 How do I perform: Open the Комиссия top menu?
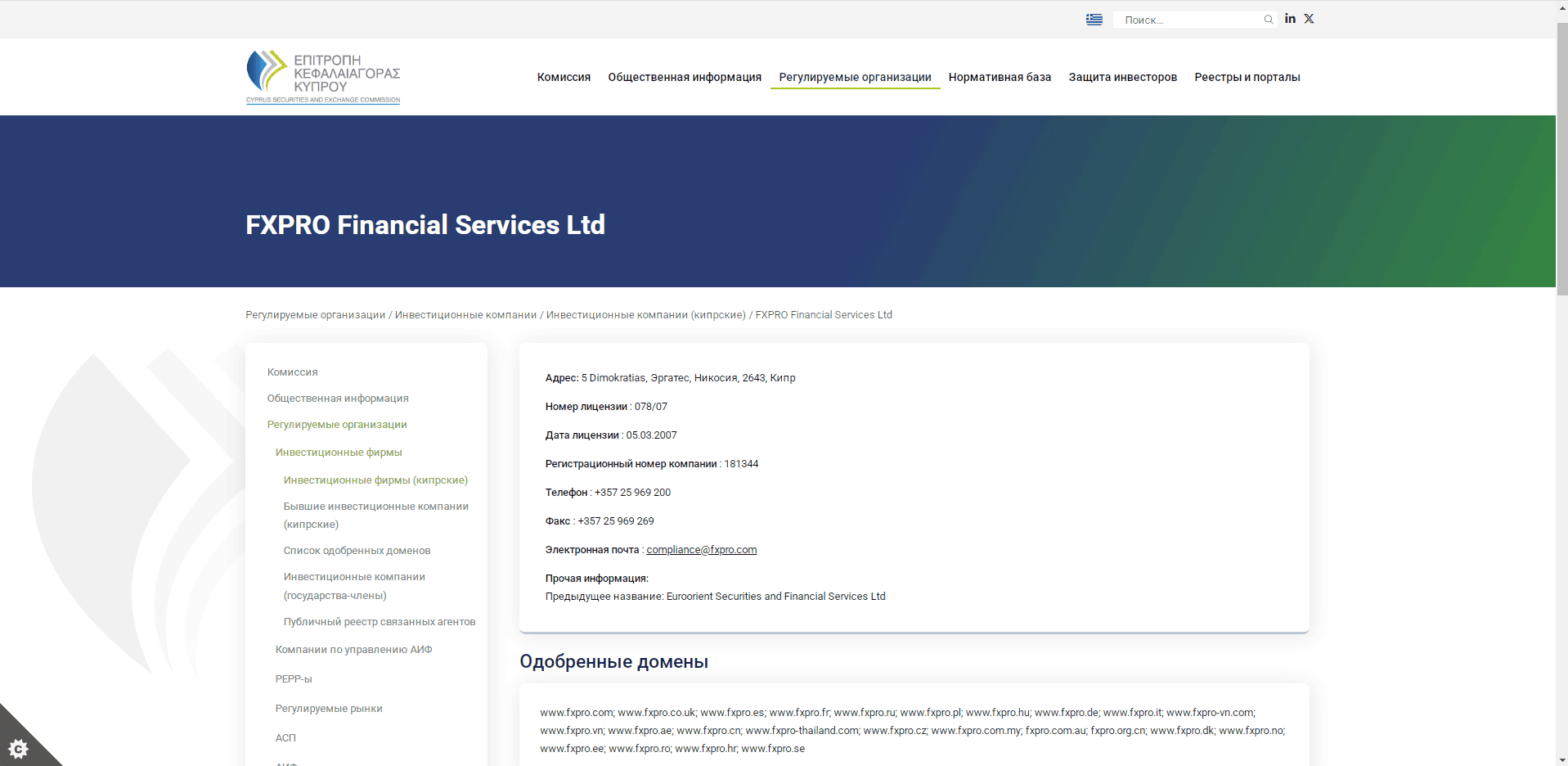coord(564,77)
